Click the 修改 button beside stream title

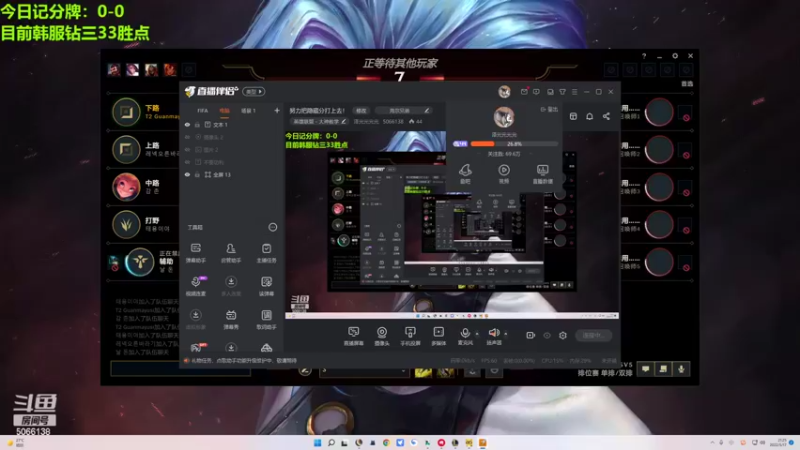[361, 110]
